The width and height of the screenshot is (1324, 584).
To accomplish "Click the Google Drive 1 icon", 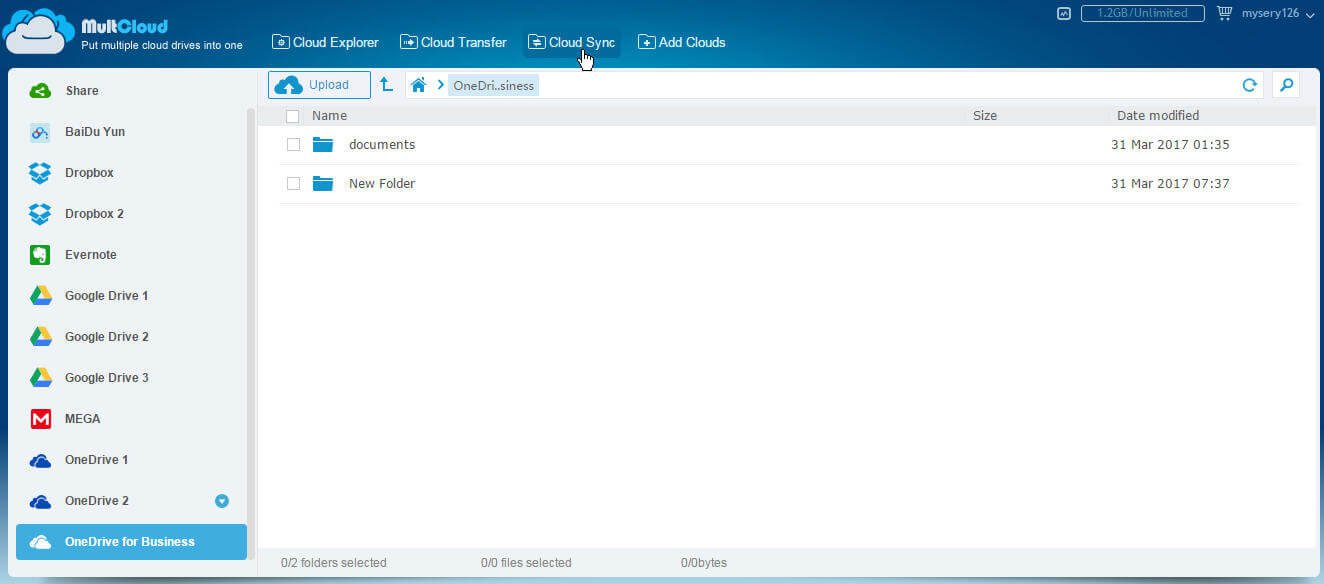I will [40, 296].
